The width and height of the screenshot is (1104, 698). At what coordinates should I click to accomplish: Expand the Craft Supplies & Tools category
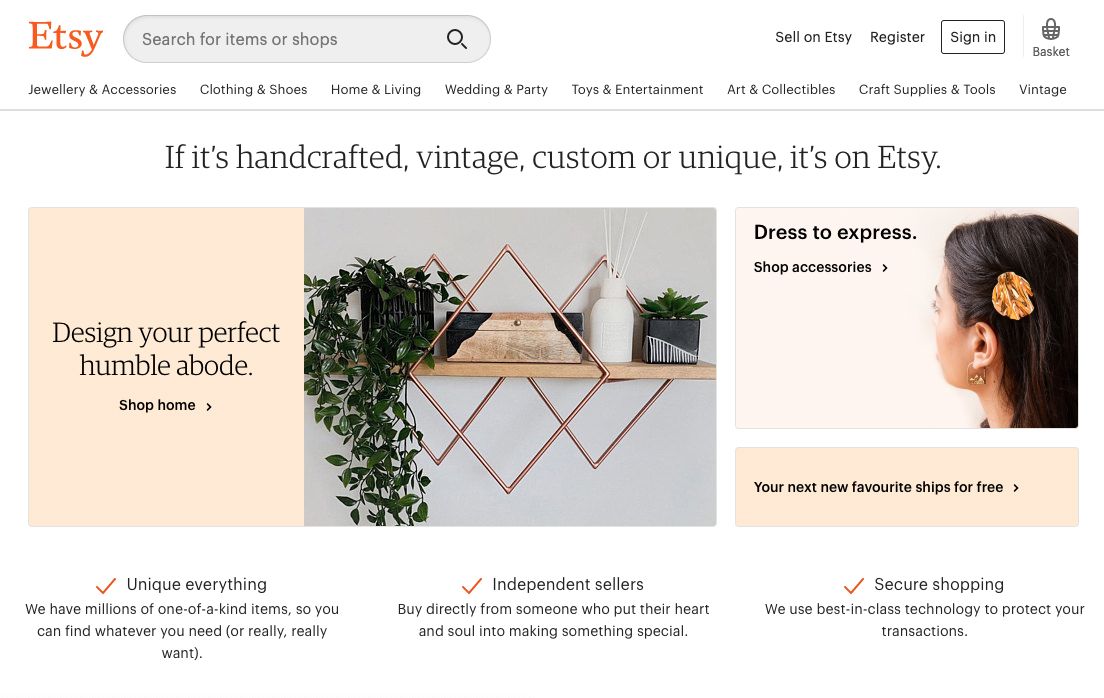tap(927, 90)
